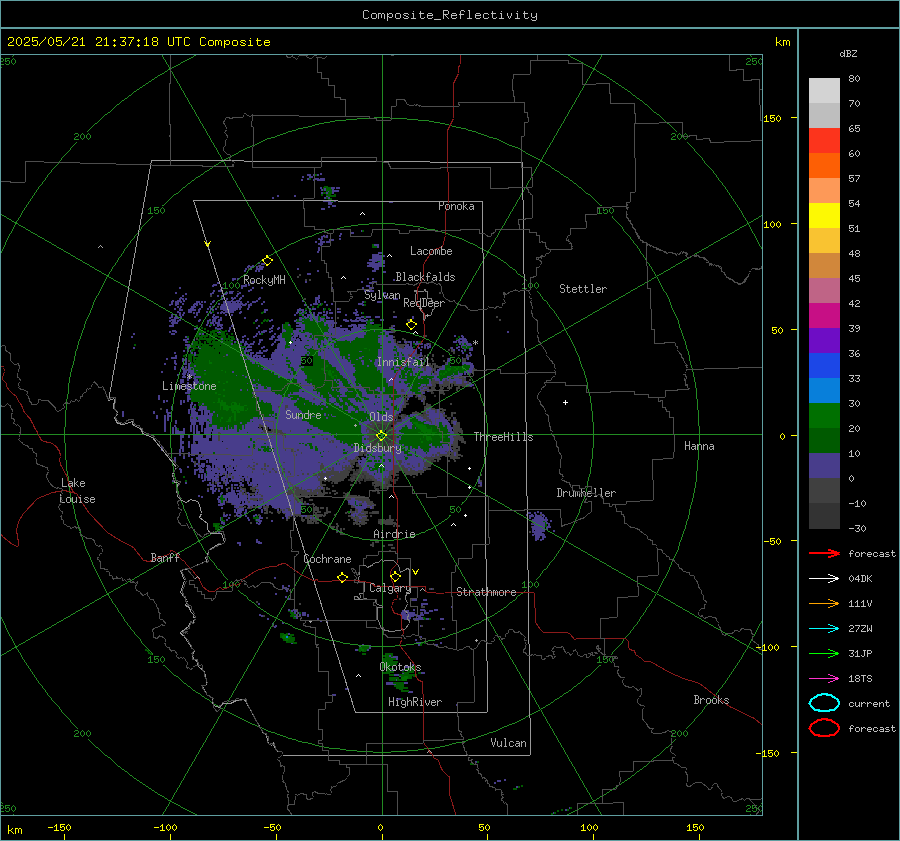Image resolution: width=900 pixels, height=841 pixels.
Task: Select the orange 111V arrow icon
Action: (824, 603)
